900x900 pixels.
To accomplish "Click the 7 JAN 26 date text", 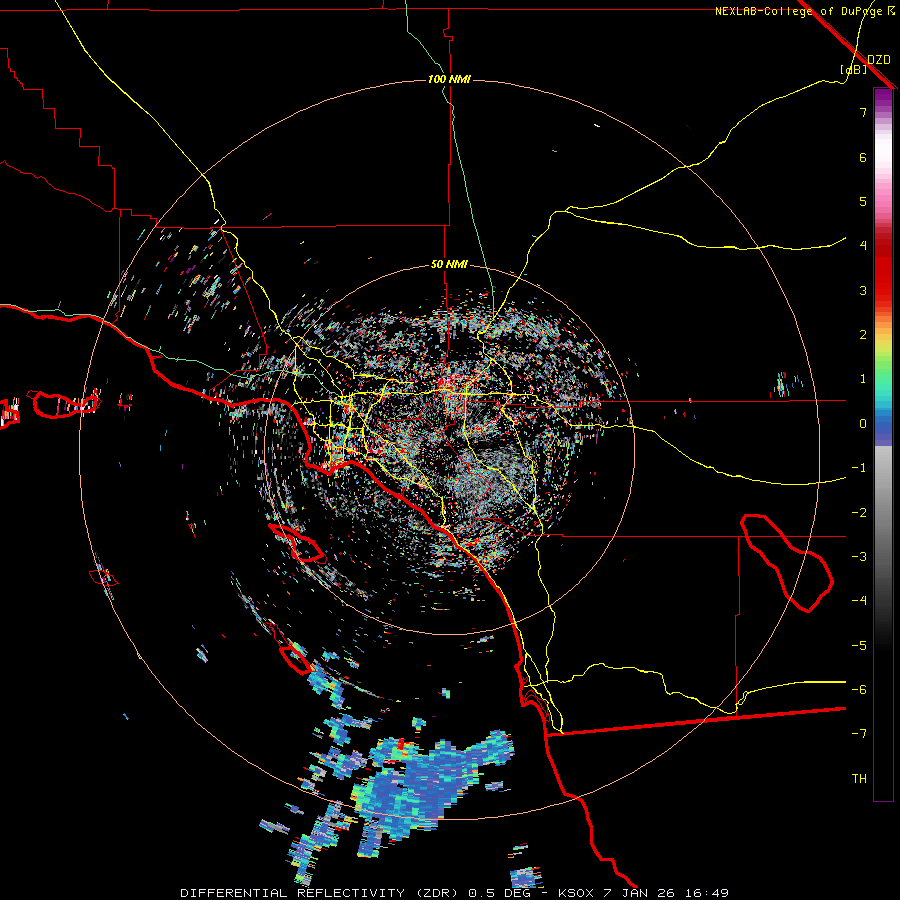I will [639, 893].
